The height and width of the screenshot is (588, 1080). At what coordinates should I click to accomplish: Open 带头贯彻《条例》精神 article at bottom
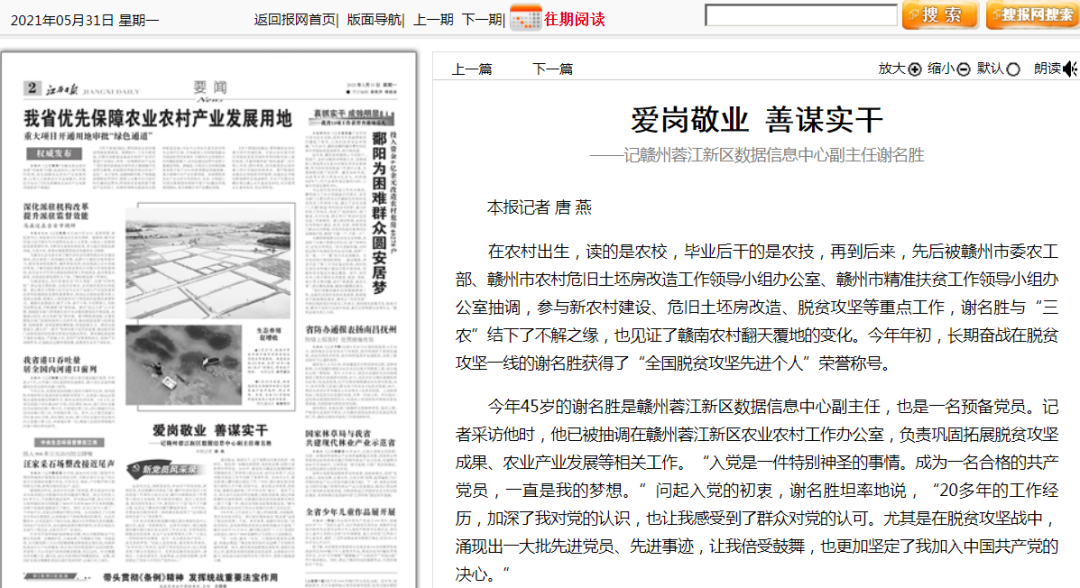pyautogui.click(x=190, y=577)
